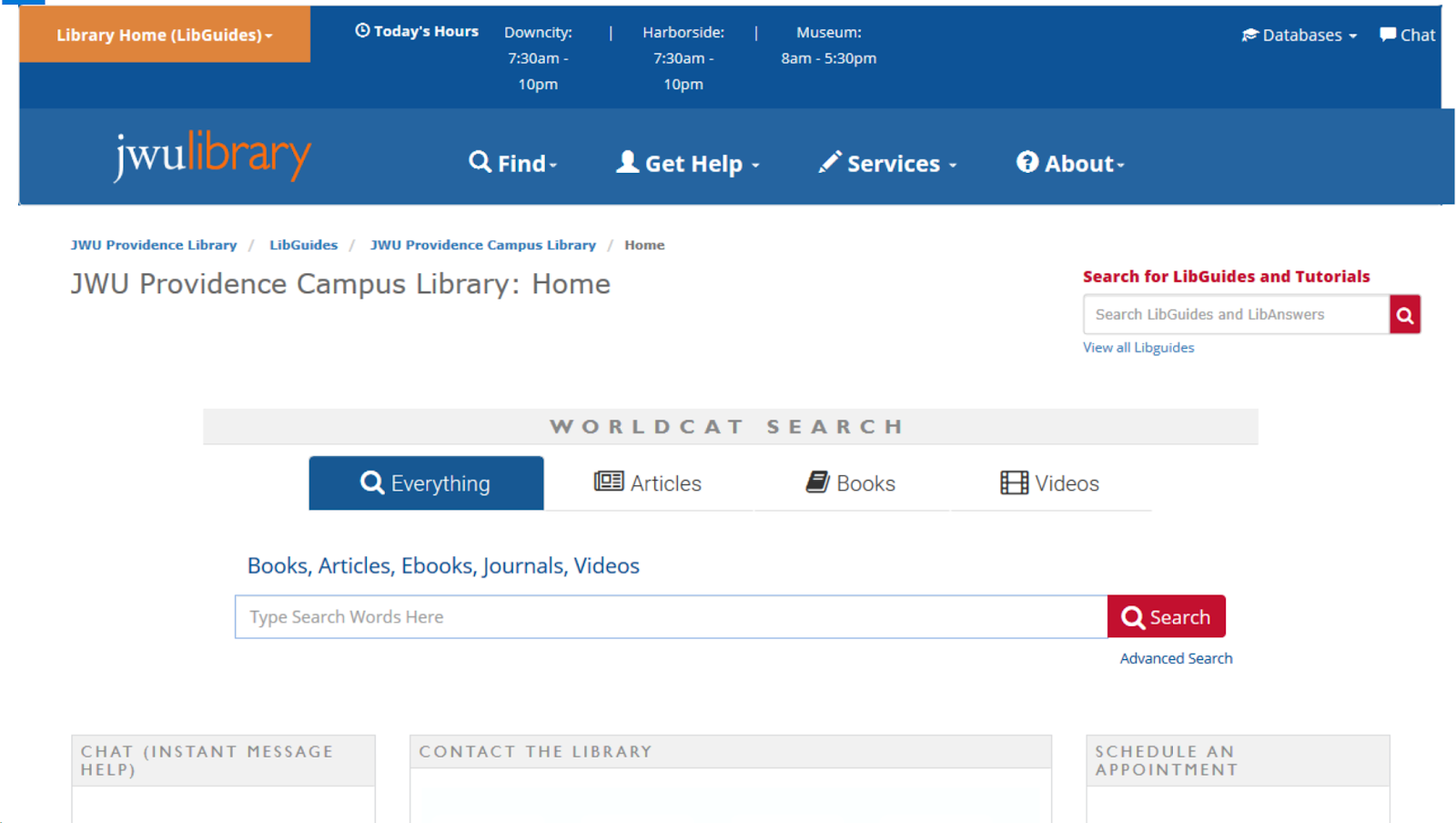
Task: Click the JWU Providence Campus Library: Home title
Action: pyautogui.click(x=340, y=284)
